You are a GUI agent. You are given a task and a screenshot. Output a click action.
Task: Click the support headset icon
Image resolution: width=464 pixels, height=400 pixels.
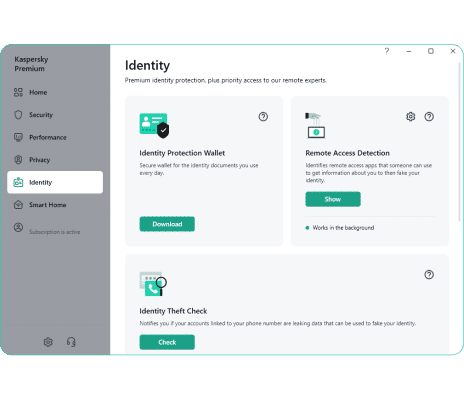click(x=71, y=342)
